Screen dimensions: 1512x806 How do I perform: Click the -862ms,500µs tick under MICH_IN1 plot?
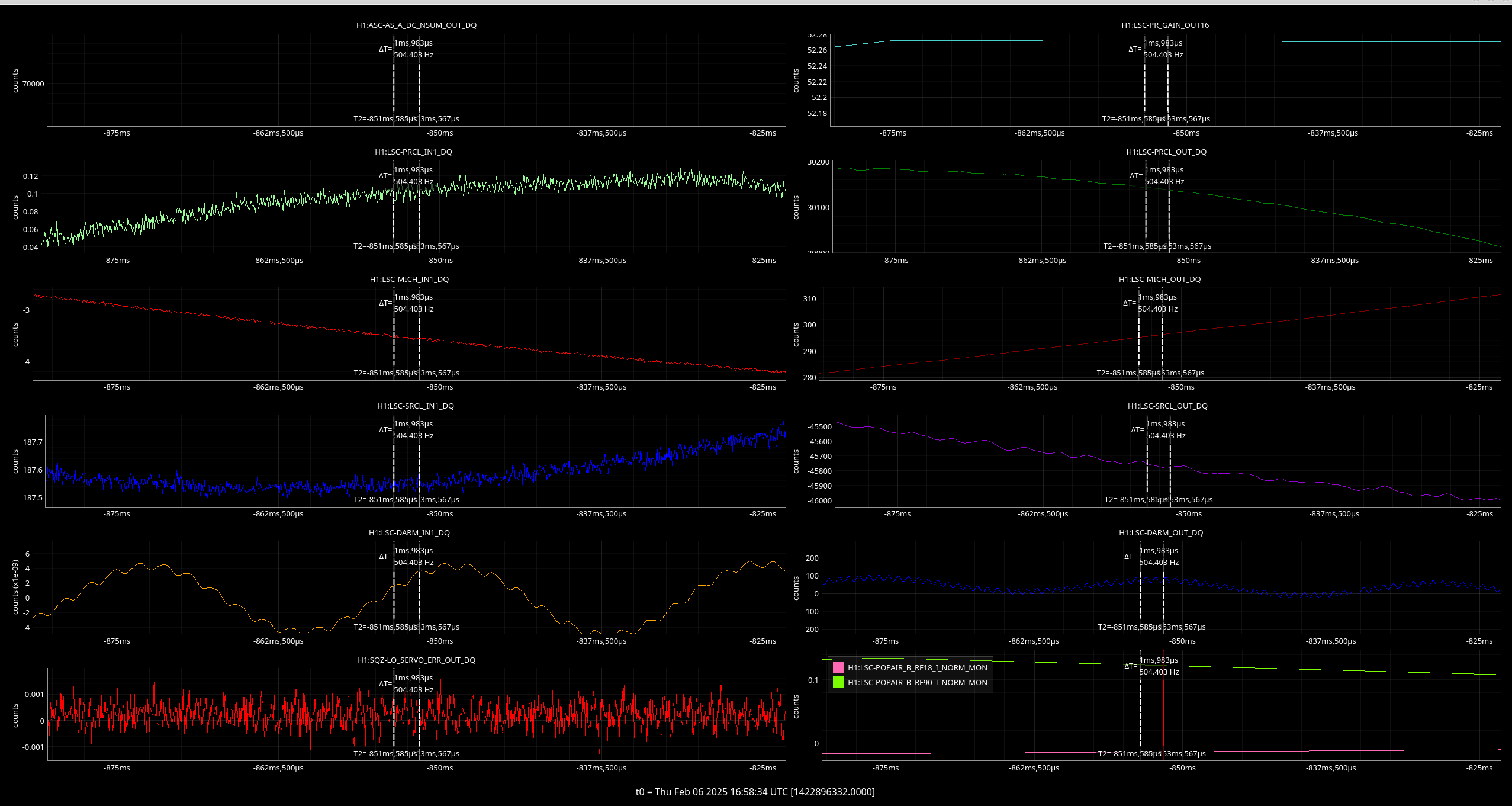point(278,387)
